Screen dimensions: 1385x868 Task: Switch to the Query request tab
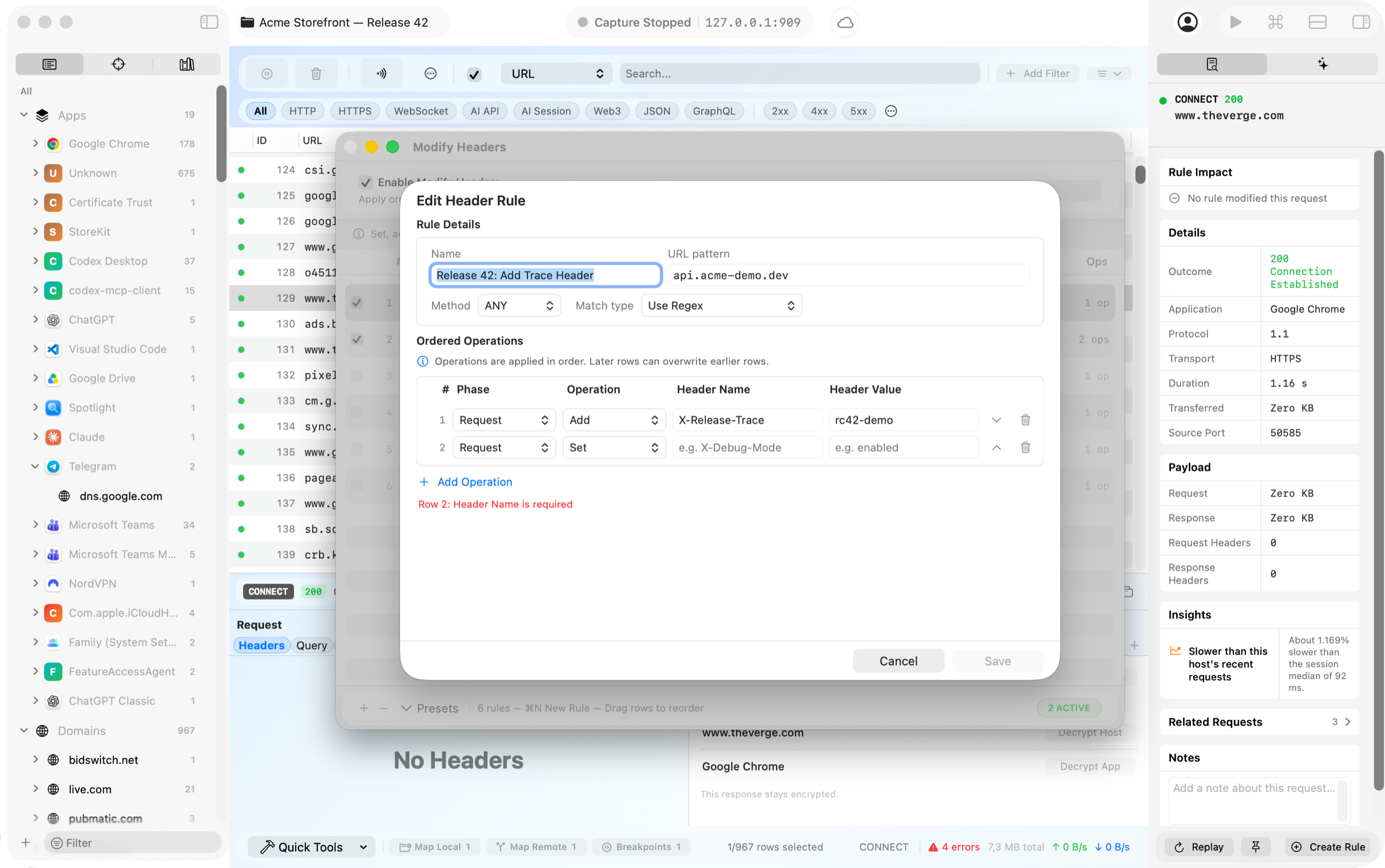point(312,645)
